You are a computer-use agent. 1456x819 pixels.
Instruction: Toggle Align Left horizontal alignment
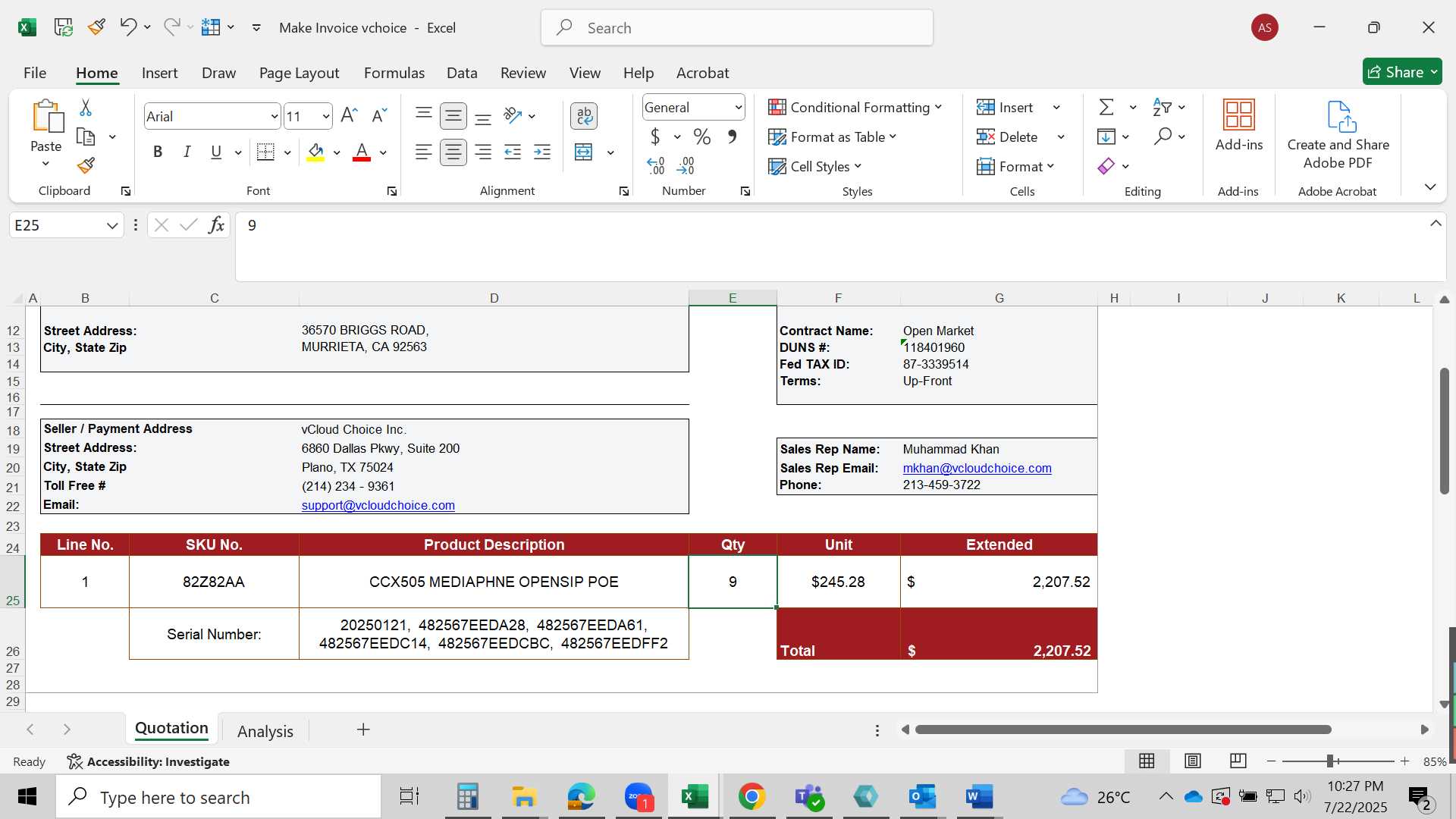(424, 152)
